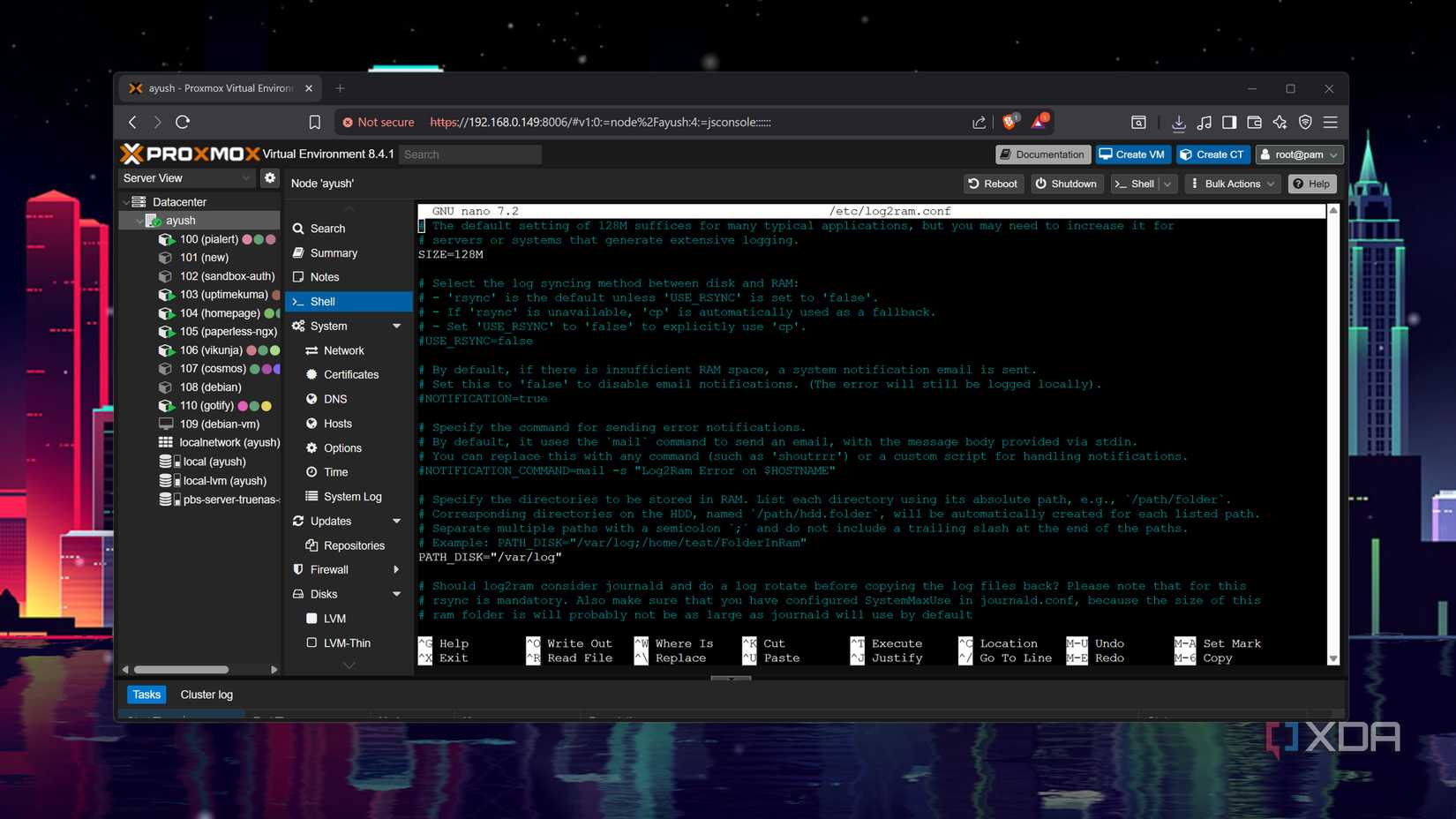Image resolution: width=1456 pixels, height=819 pixels.
Task: Bookmark this page with the bookmark icon
Action: [x=315, y=122]
